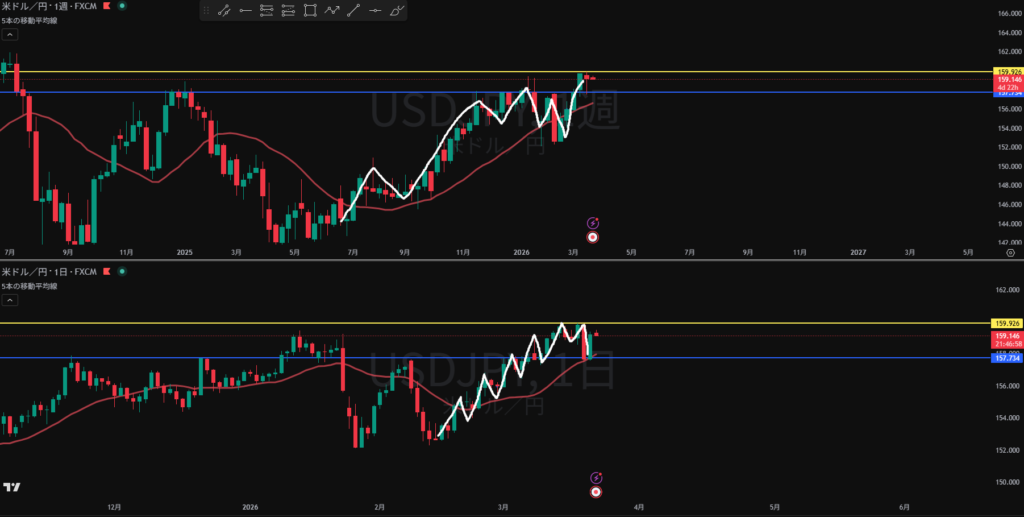The height and width of the screenshot is (517, 1024).
Task: Click the yellow 159.926 price label on weekly chart
Action: tap(1005, 72)
